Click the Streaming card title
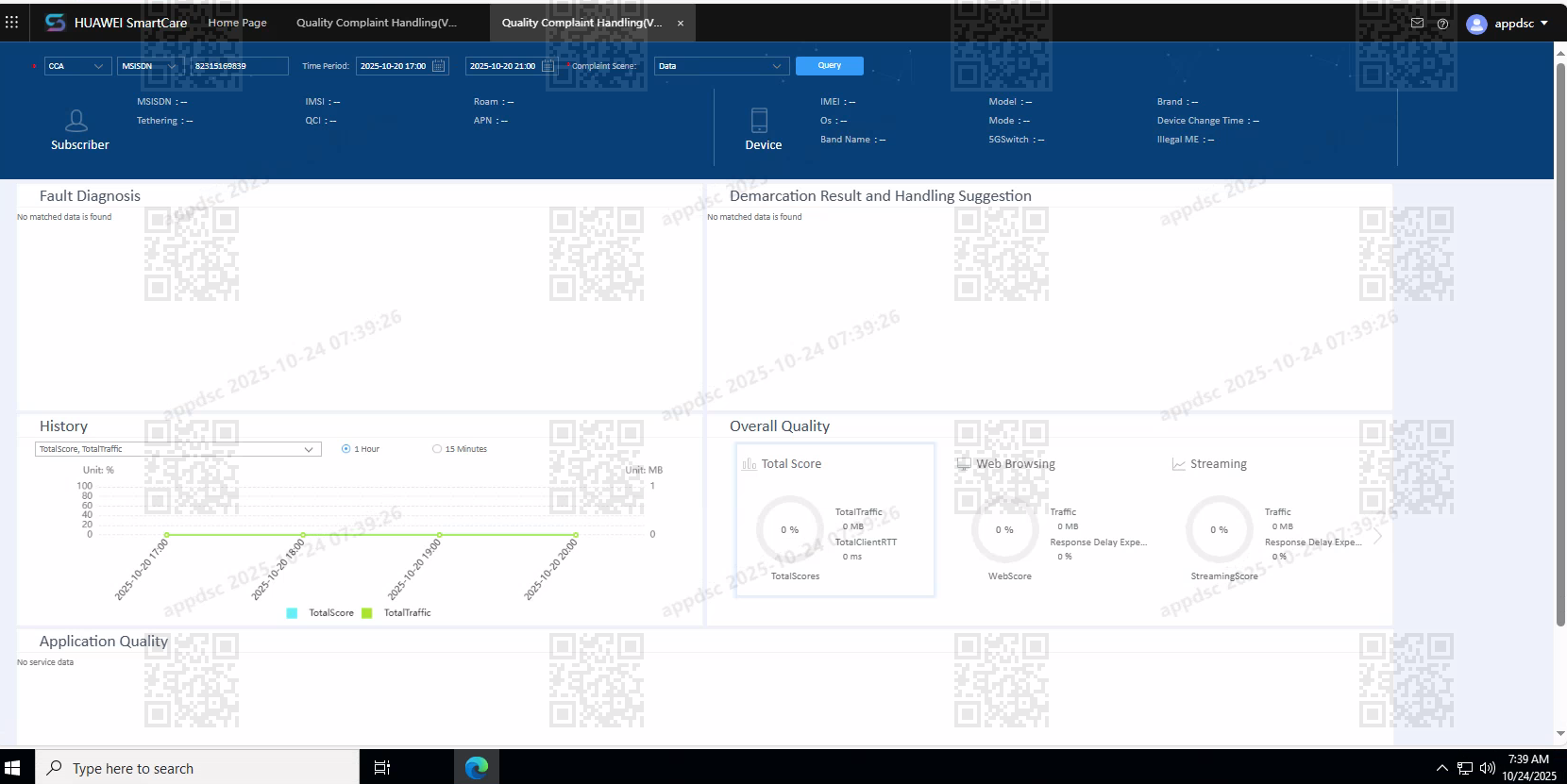The width and height of the screenshot is (1567, 784). coord(1219,464)
